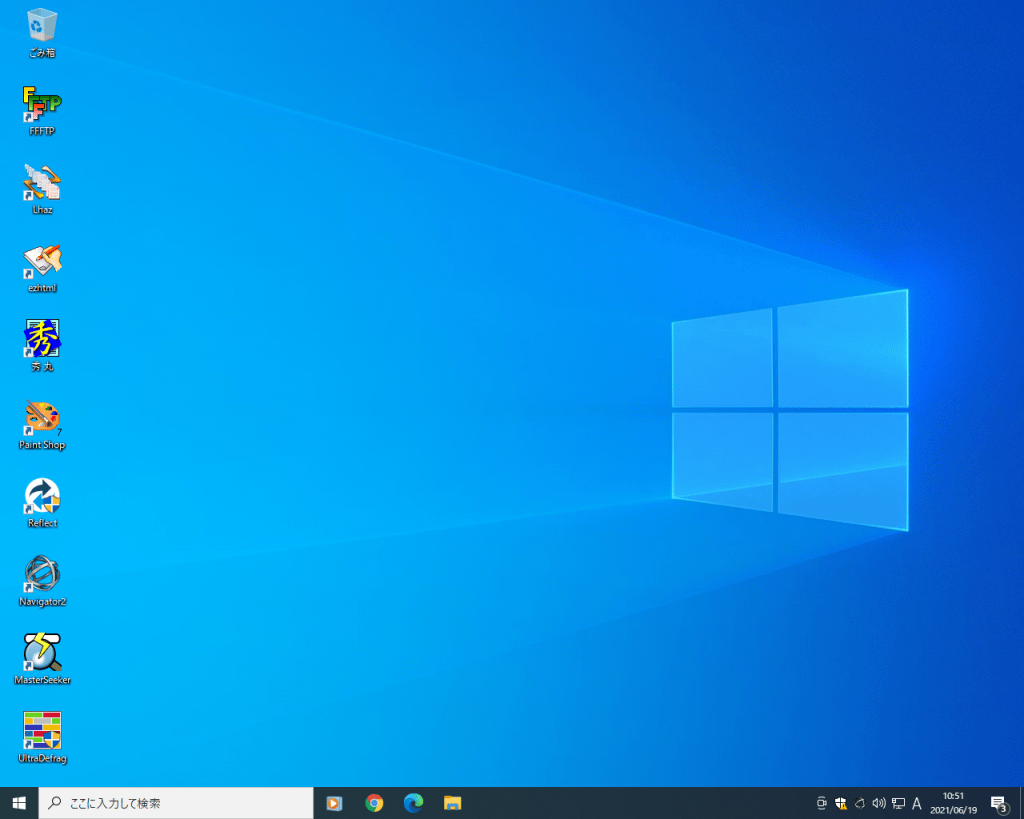Select the FFFTP desktop shortcut
The image size is (1024, 819).
pyautogui.click(x=42, y=111)
